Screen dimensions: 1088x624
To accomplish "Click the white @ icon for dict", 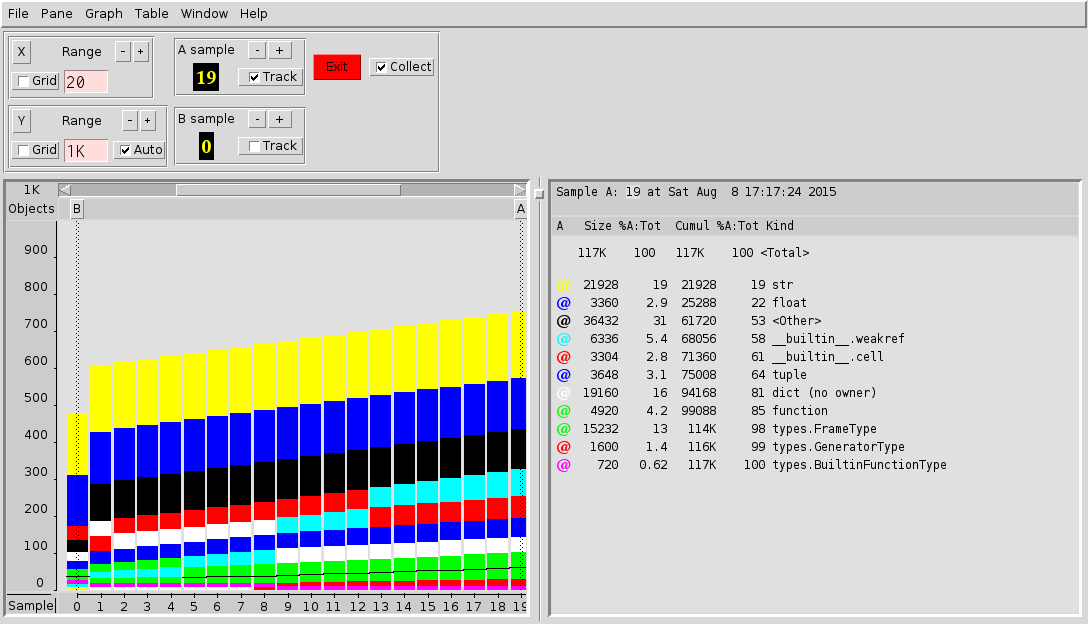I will 563,393.
